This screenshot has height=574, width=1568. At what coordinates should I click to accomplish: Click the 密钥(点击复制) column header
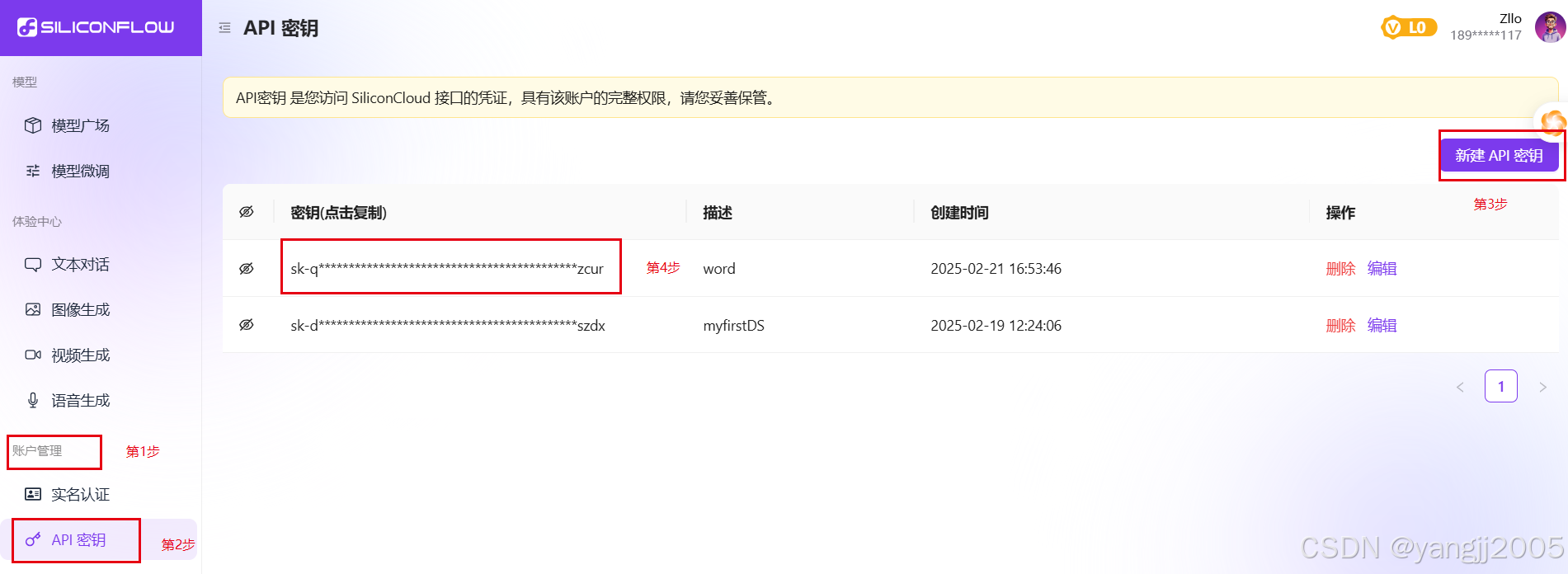pyautogui.click(x=338, y=213)
